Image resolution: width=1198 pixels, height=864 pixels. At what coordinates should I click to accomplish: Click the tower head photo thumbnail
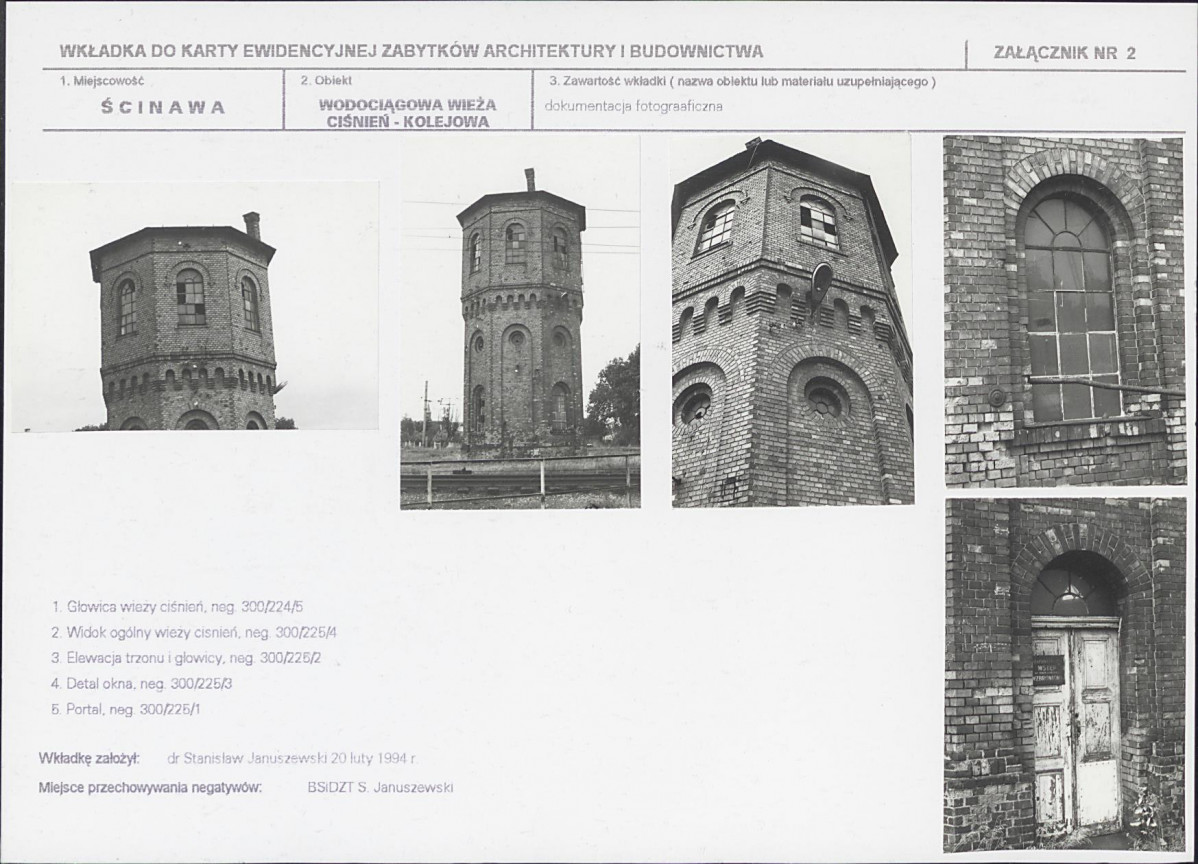[195, 306]
